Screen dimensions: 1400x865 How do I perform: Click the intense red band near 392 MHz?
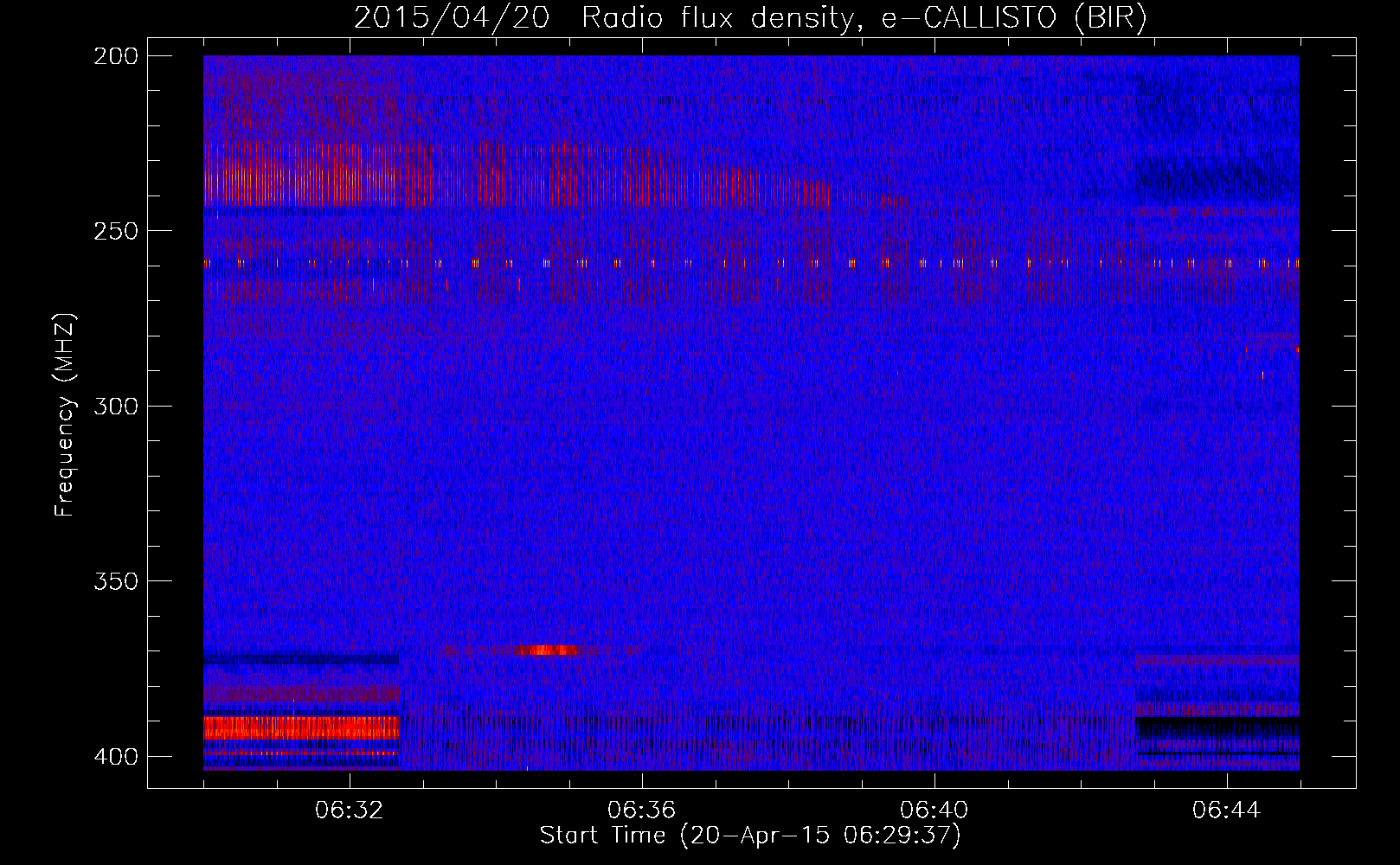click(301, 727)
